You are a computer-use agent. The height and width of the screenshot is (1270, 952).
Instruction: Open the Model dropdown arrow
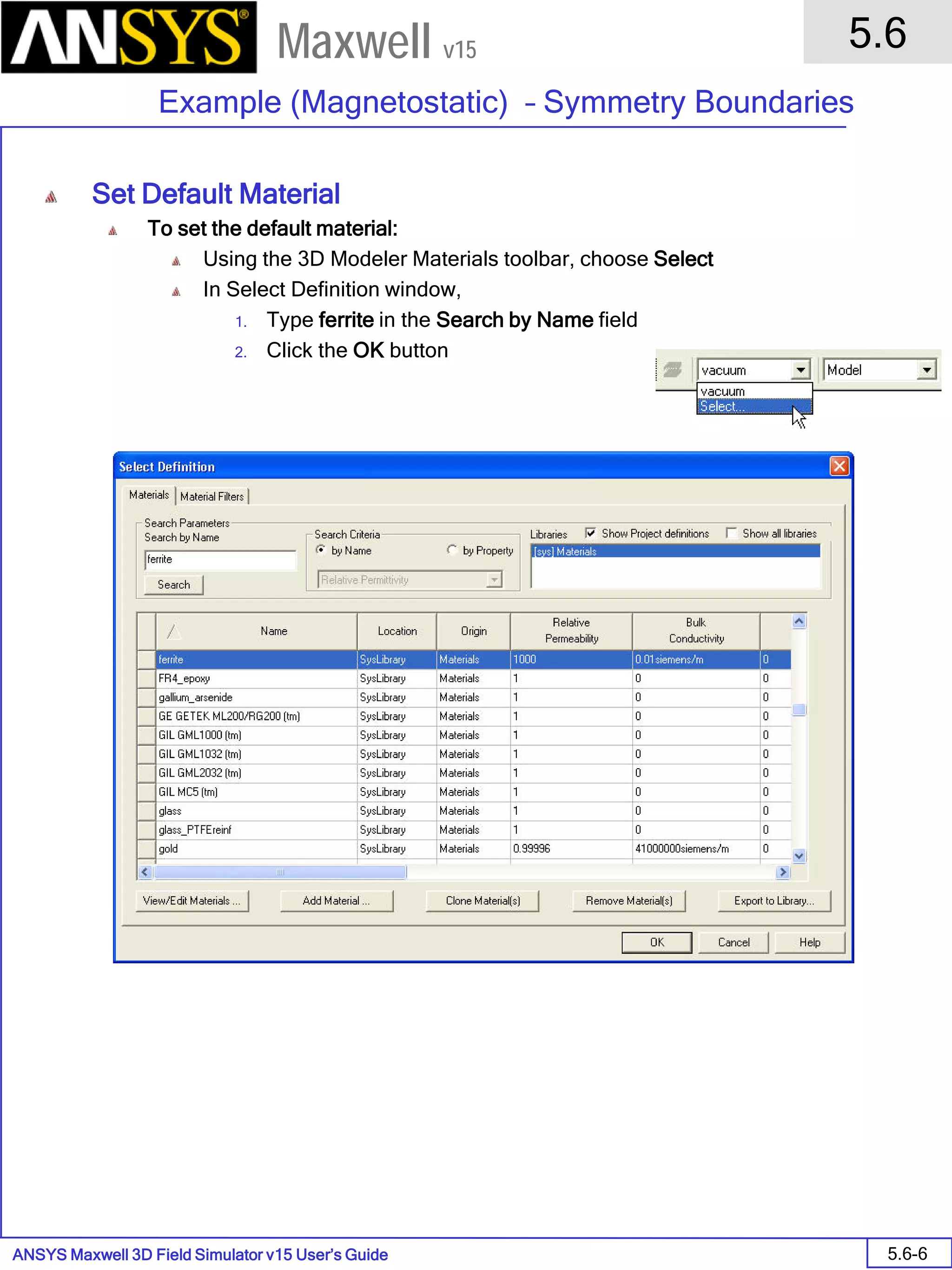(926, 370)
